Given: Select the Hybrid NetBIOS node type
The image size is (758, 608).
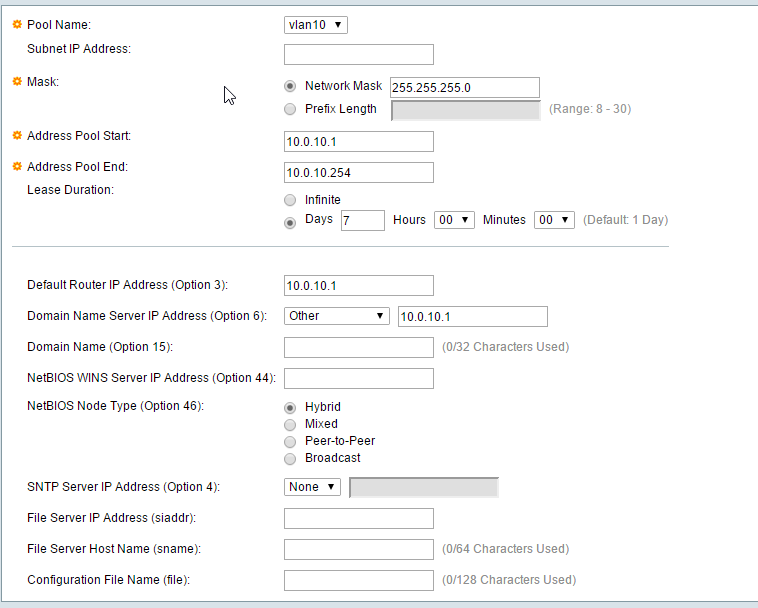Looking at the screenshot, I should [x=290, y=408].
